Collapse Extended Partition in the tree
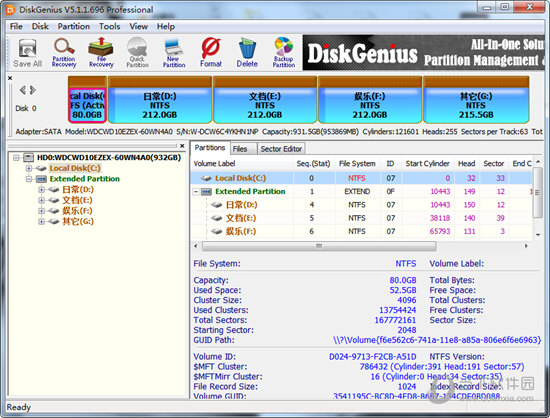The height and width of the screenshot is (418, 550). (x=29, y=179)
